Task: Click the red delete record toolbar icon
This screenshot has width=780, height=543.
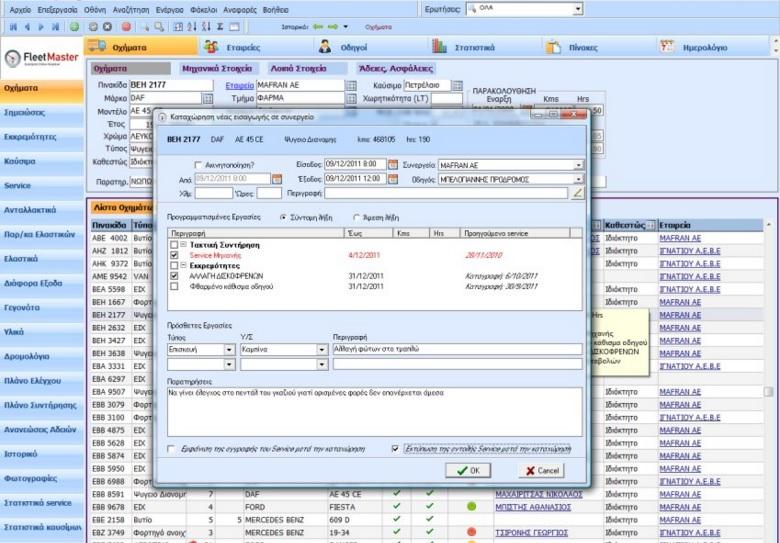Action: 126,27
